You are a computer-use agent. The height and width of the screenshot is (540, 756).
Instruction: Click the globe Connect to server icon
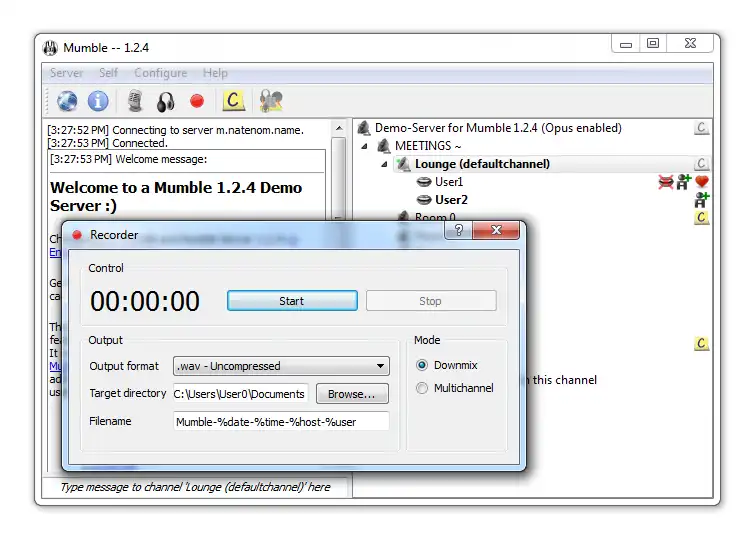click(x=67, y=101)
